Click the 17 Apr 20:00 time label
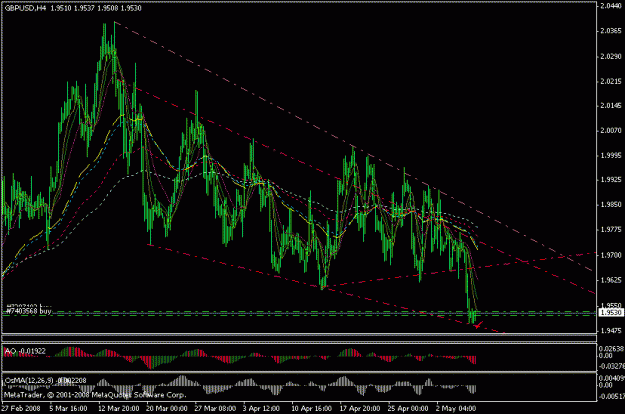625x414 pixels. (x=360, y=408)
